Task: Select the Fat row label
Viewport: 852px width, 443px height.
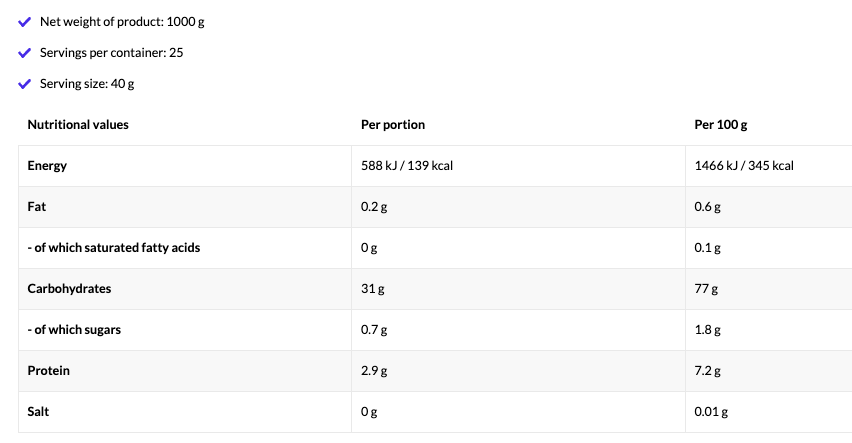Action: click(37, 207)
